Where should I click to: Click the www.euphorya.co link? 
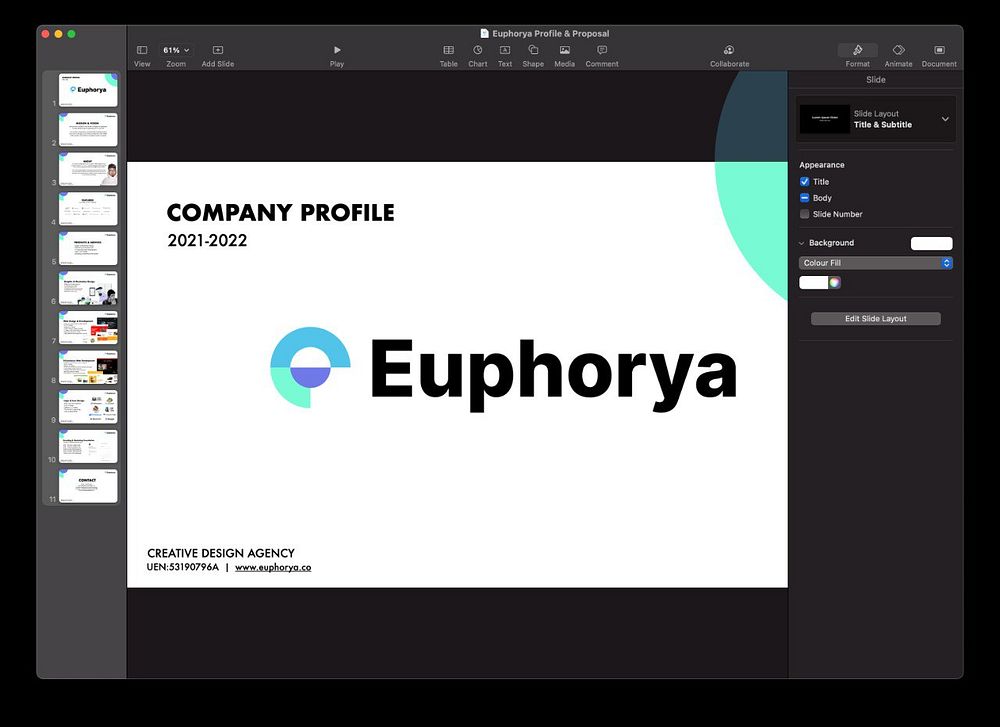click(273, 568)
